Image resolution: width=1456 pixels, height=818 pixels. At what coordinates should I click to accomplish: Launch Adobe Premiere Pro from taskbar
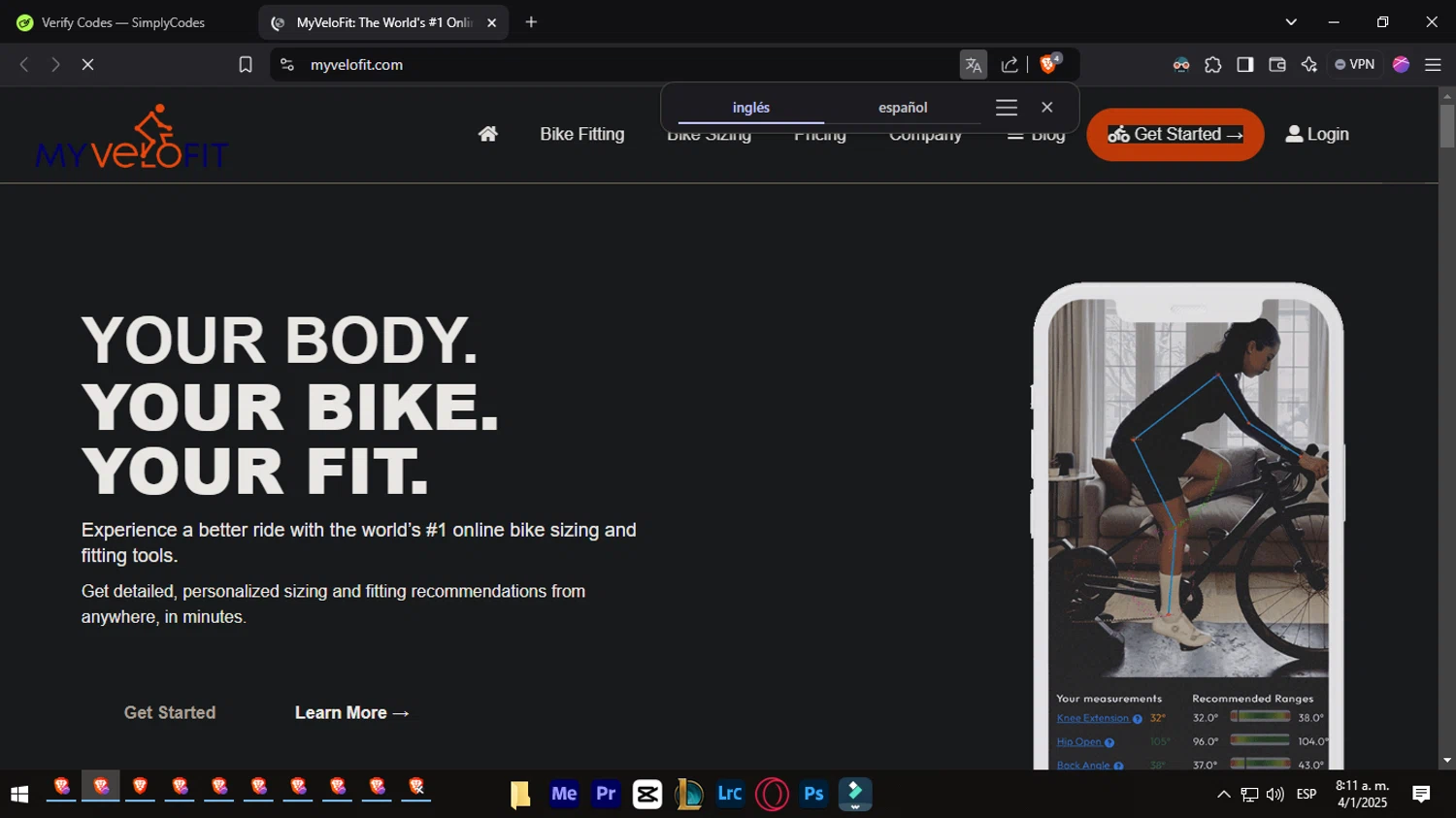(606, 794)
